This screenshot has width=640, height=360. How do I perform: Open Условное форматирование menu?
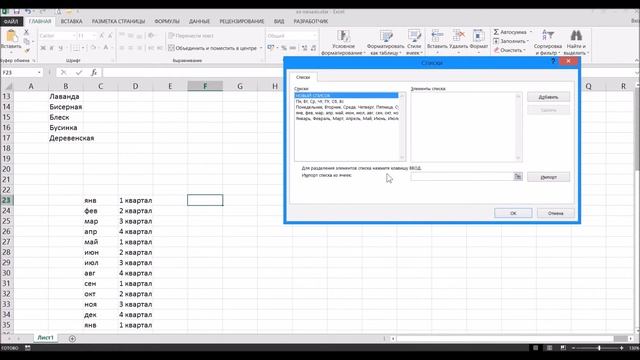coord(343,42)
